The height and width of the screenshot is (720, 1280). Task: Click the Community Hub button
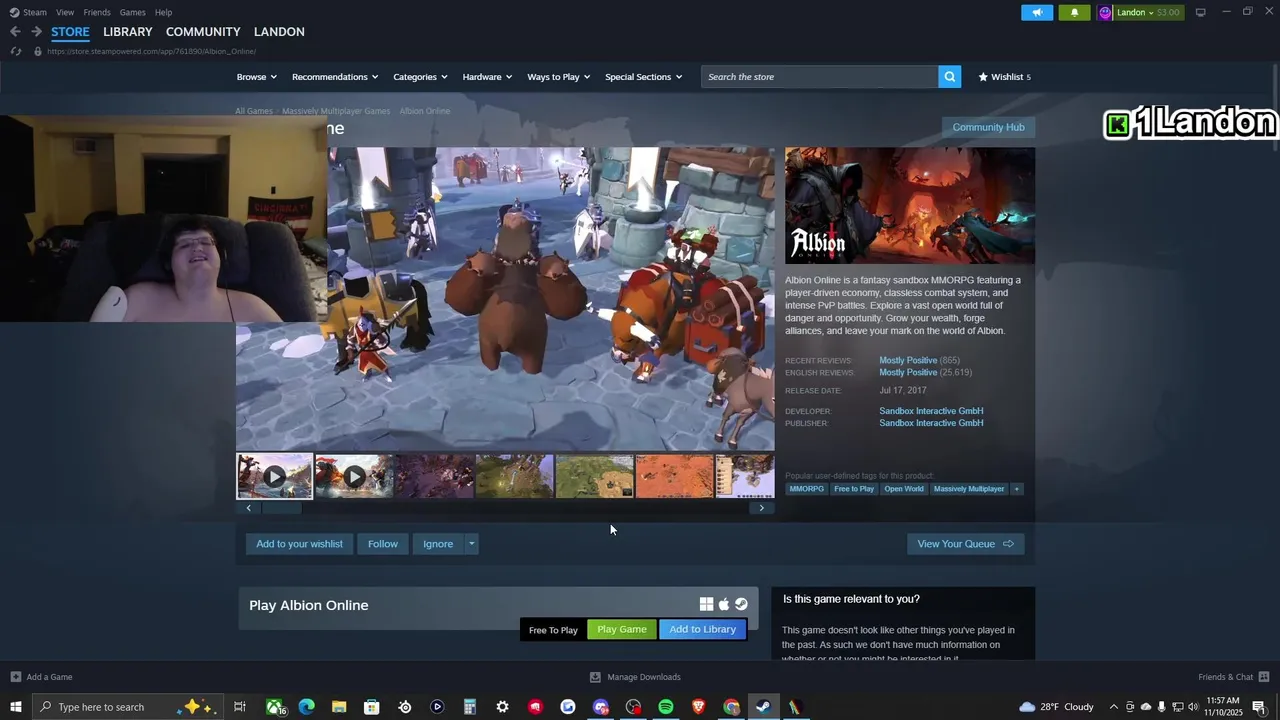[x=988, y=127]
